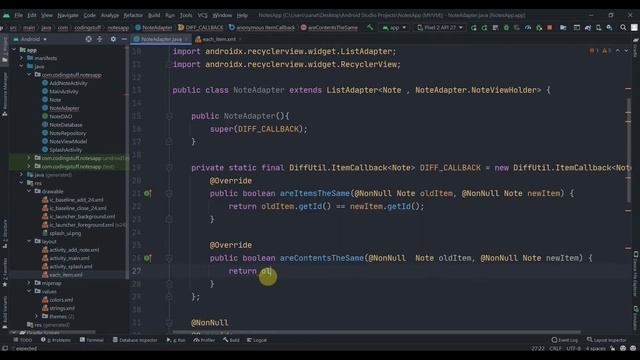Click the collapse all icon in Project panel
The height and width of the screenshot is (360, 640).
[100, 39]
